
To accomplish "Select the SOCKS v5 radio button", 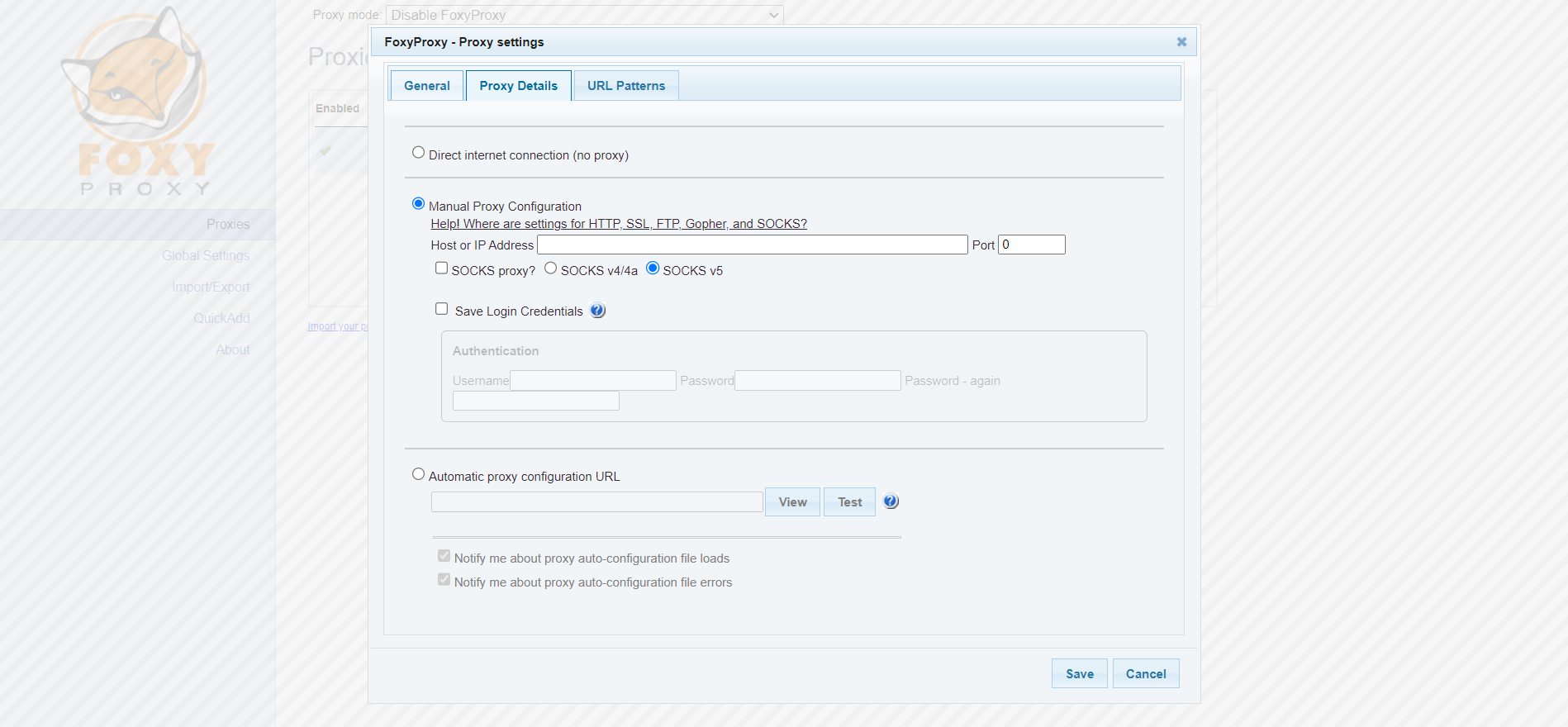I will pyautogui.click(x=653, y=268).
